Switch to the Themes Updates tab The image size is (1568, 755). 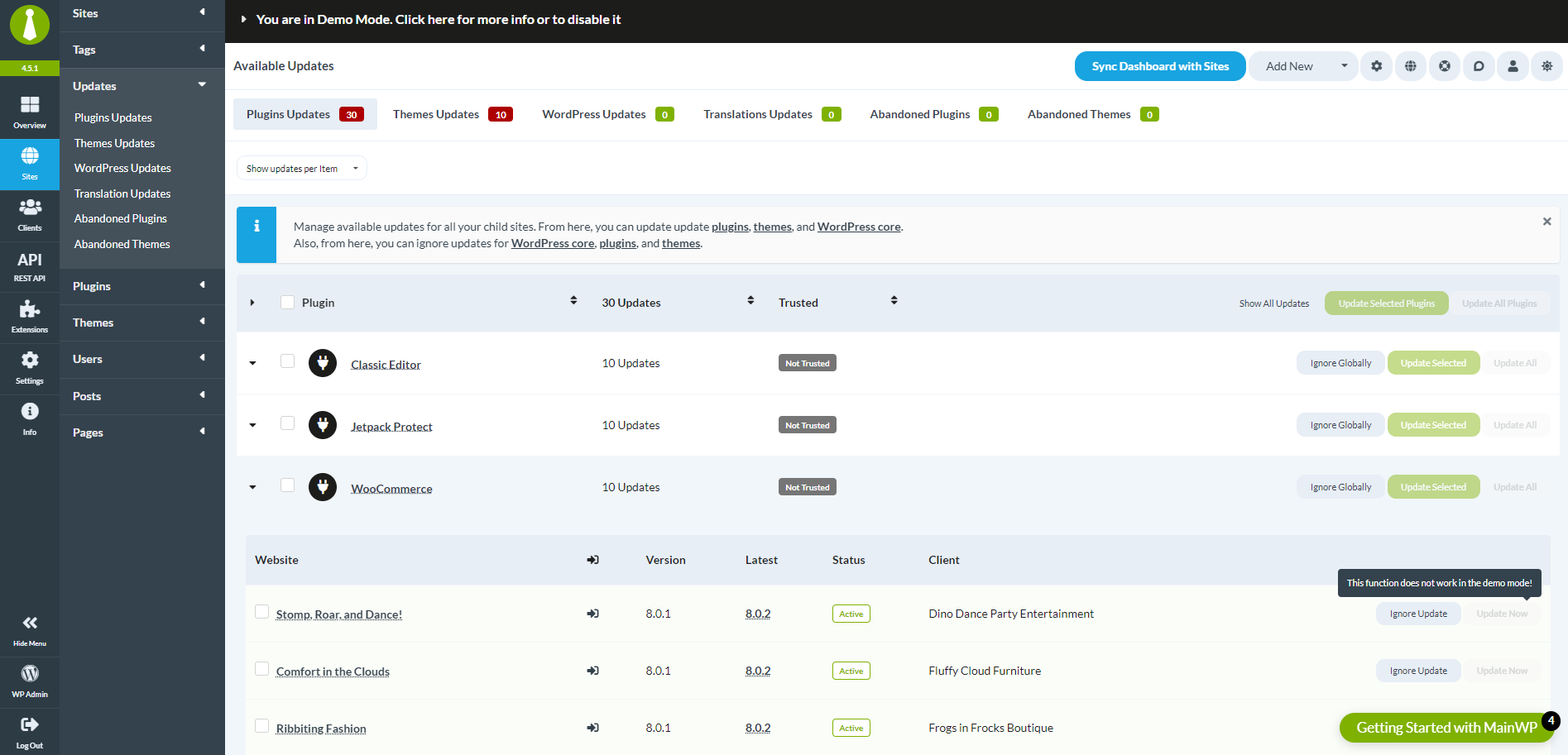tap(453, 114)
